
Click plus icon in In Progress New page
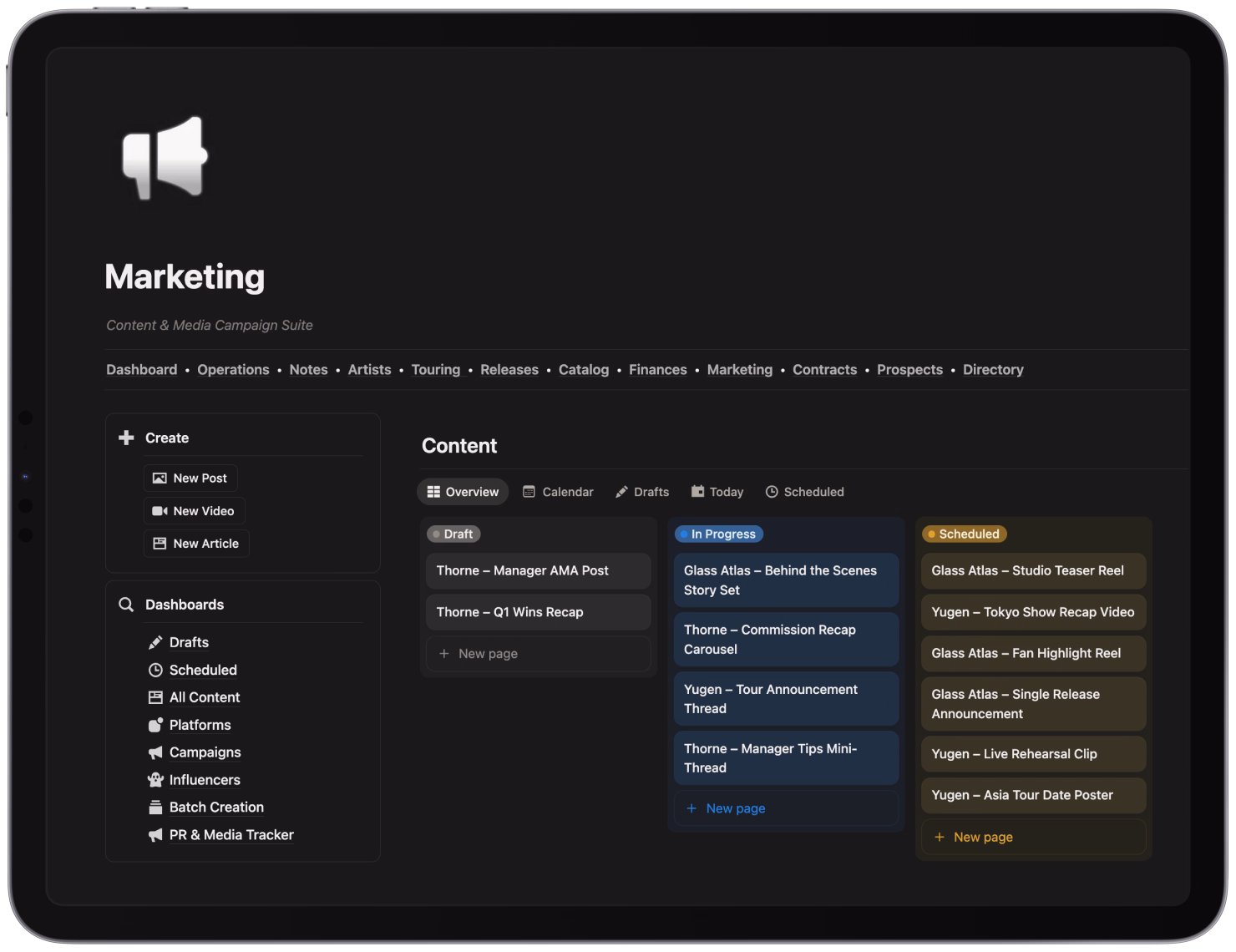click(691, 808)
